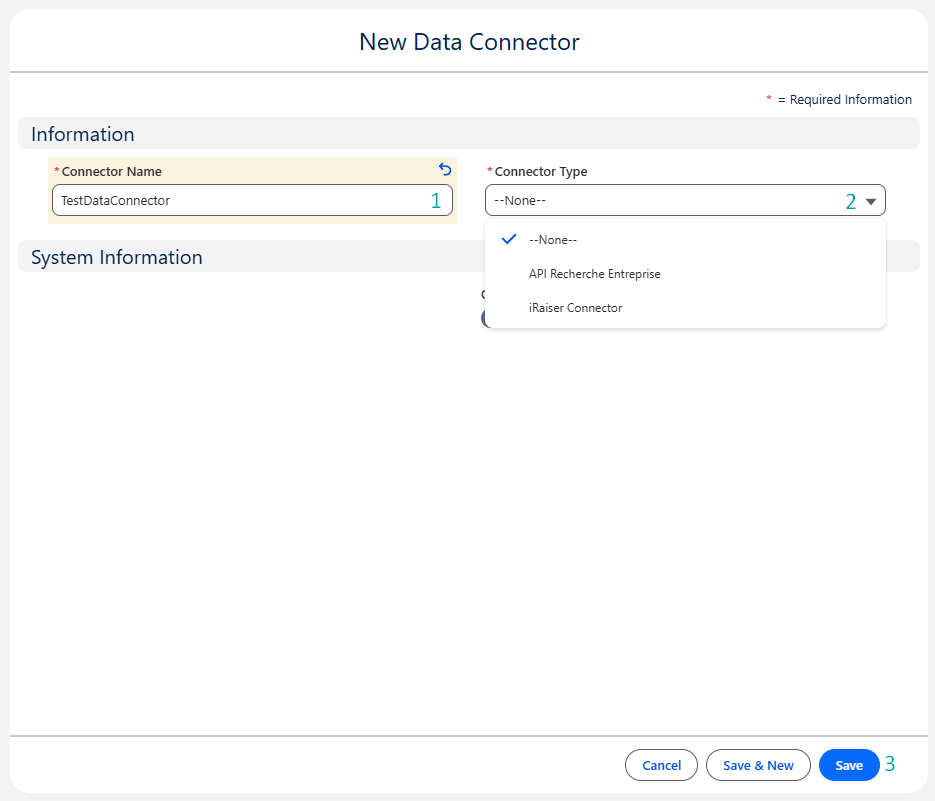
Task: Click the Information section header
Action: click(x=83, y=133)
